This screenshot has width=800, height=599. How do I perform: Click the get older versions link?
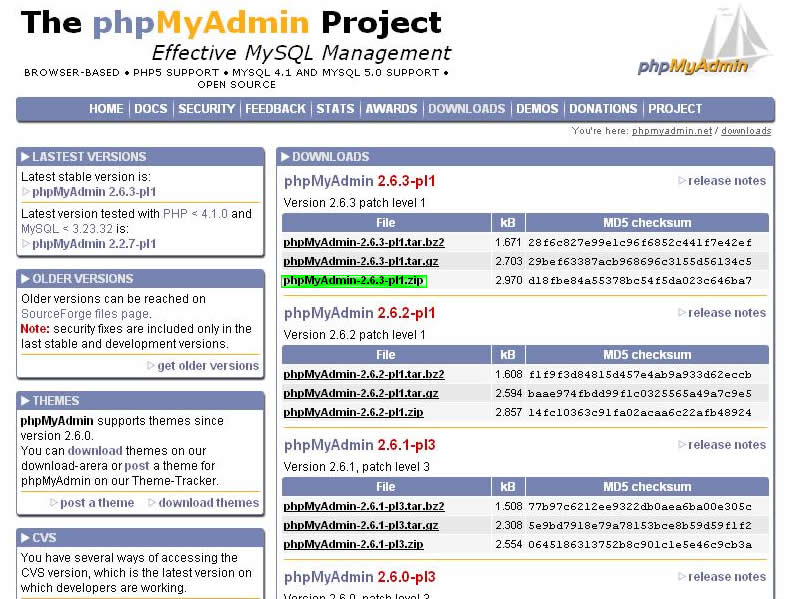[x=208, y=365]
